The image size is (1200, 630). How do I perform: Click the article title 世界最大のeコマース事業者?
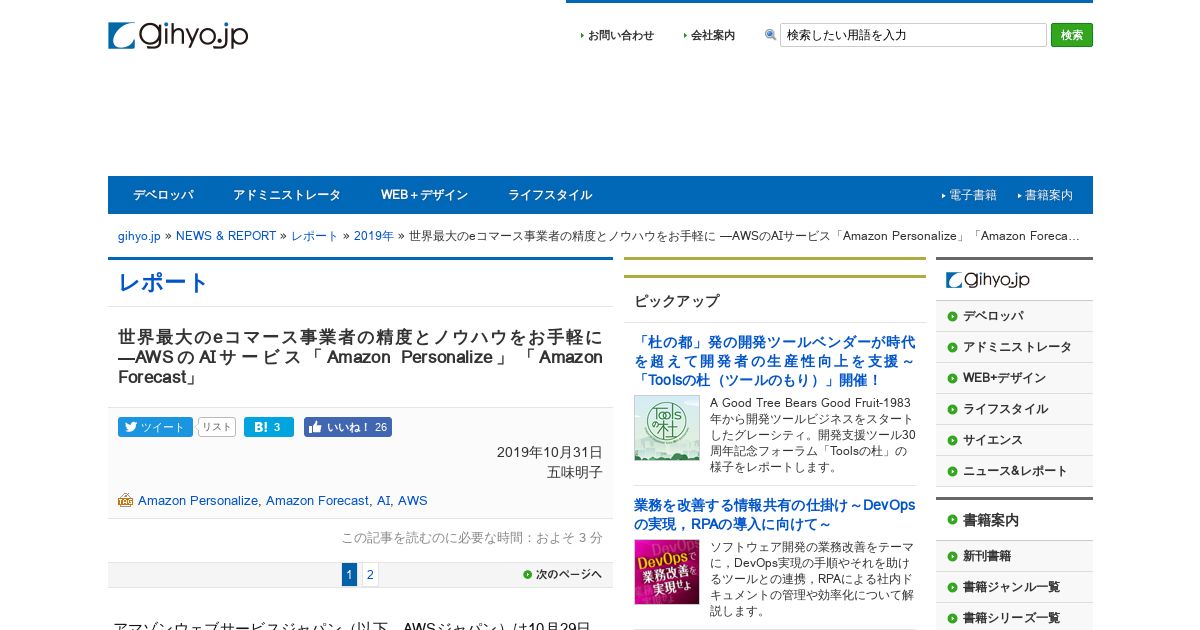pyautogui.click(x=360, y=357)
